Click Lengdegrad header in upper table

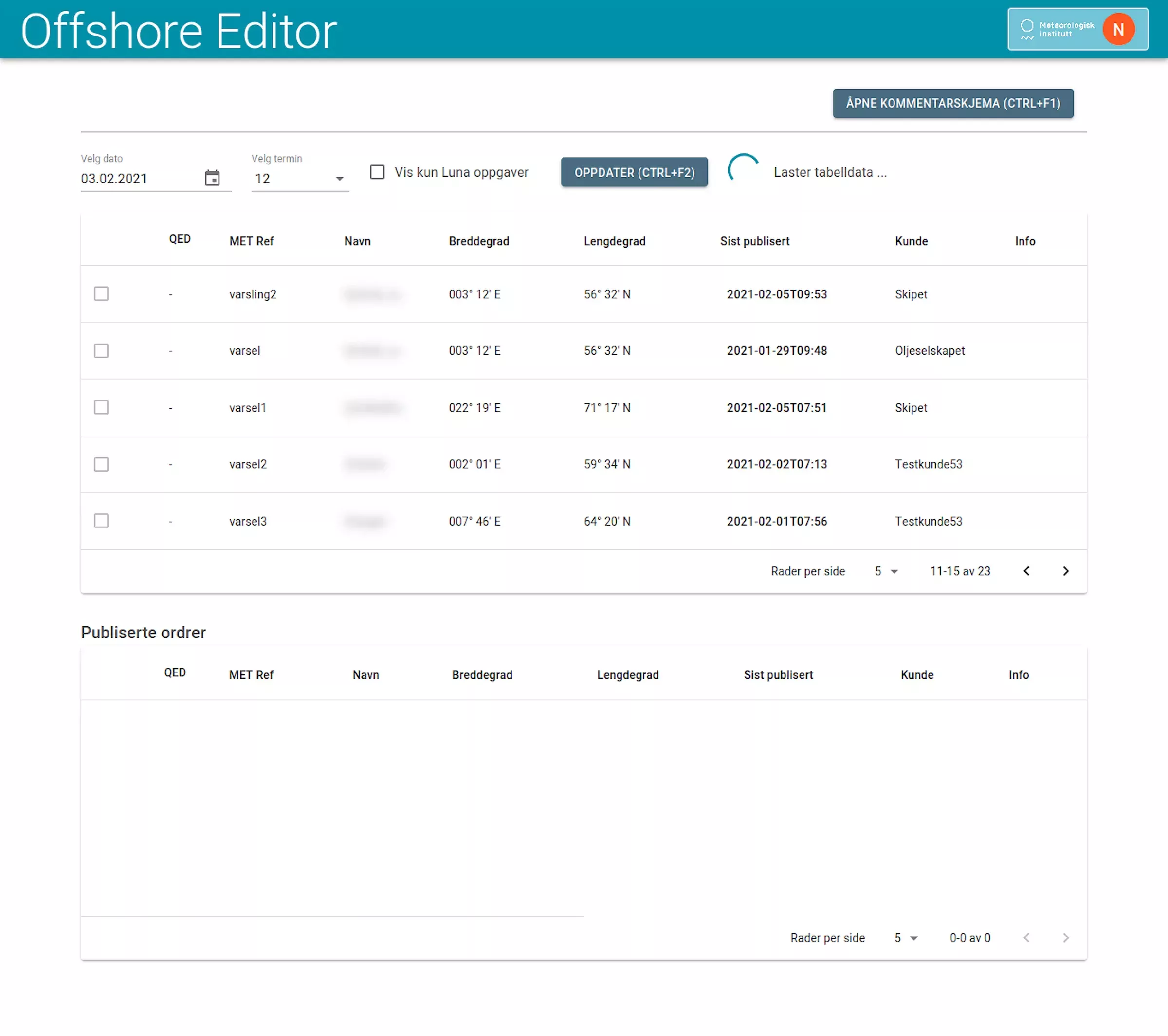tap(614, 241)
